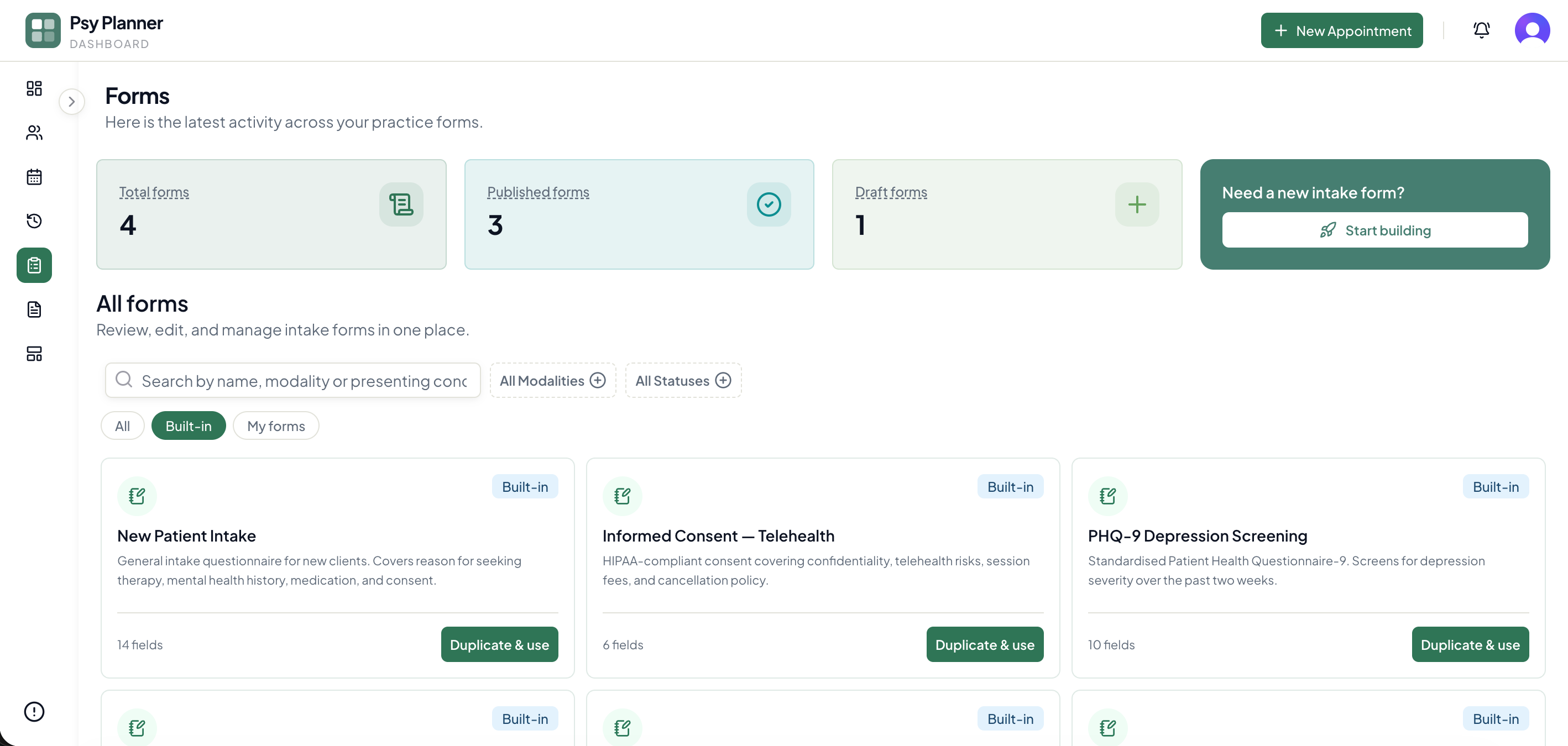This screenshot has height=746, width=1568.
Task: Select the Built-in filter tab
Action: (189, 425)
